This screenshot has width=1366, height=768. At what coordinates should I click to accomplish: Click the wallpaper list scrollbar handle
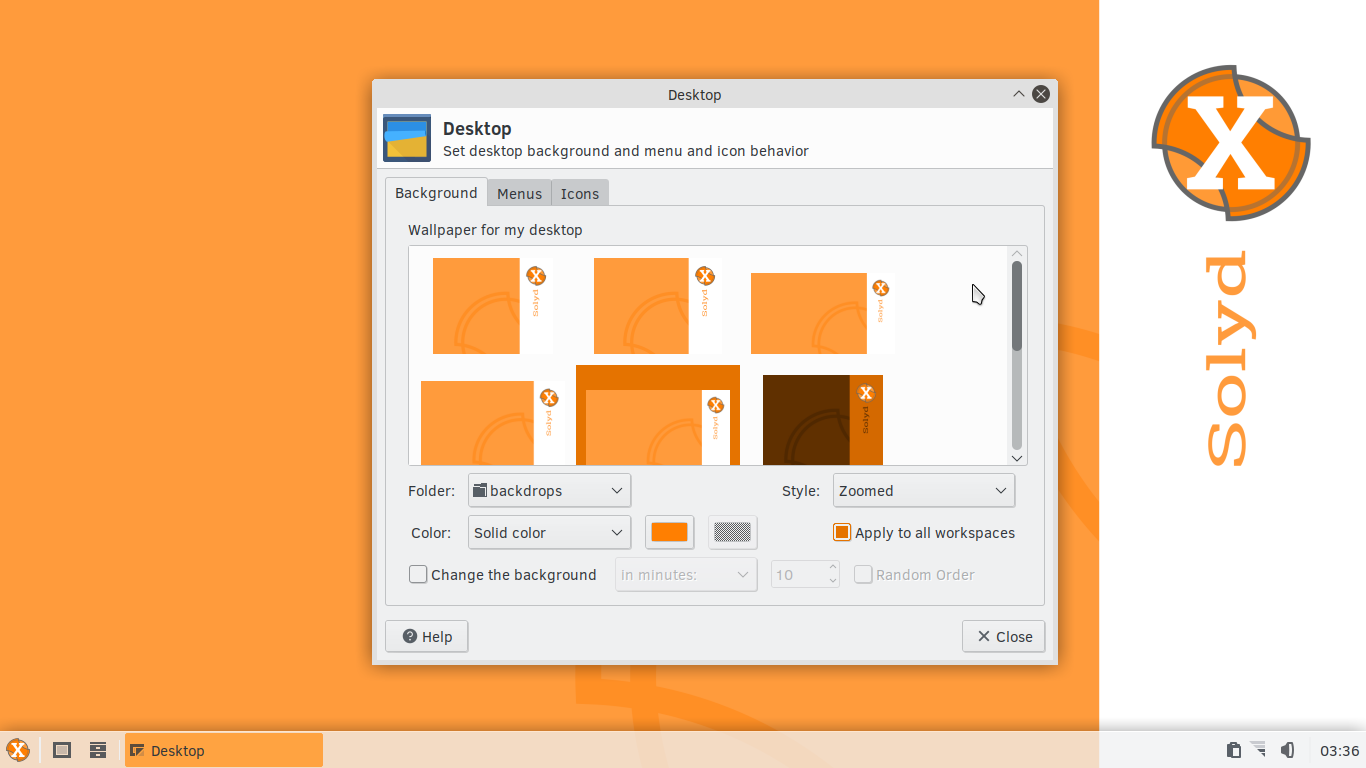1017,306
